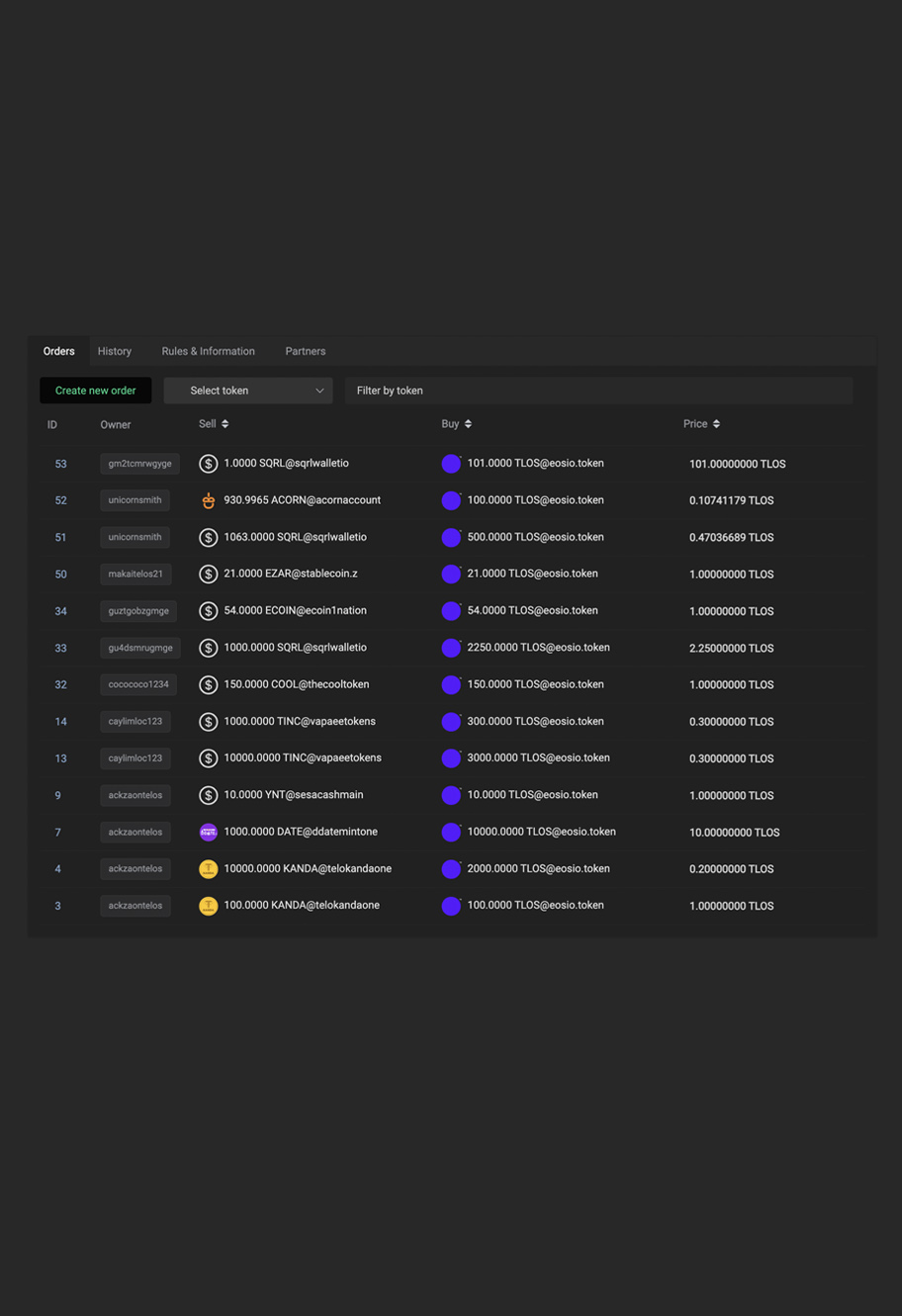The height and width of the screenshot is (1316, 902).
Task: Open the Rules & Information tab
Action: coord(208,351)
